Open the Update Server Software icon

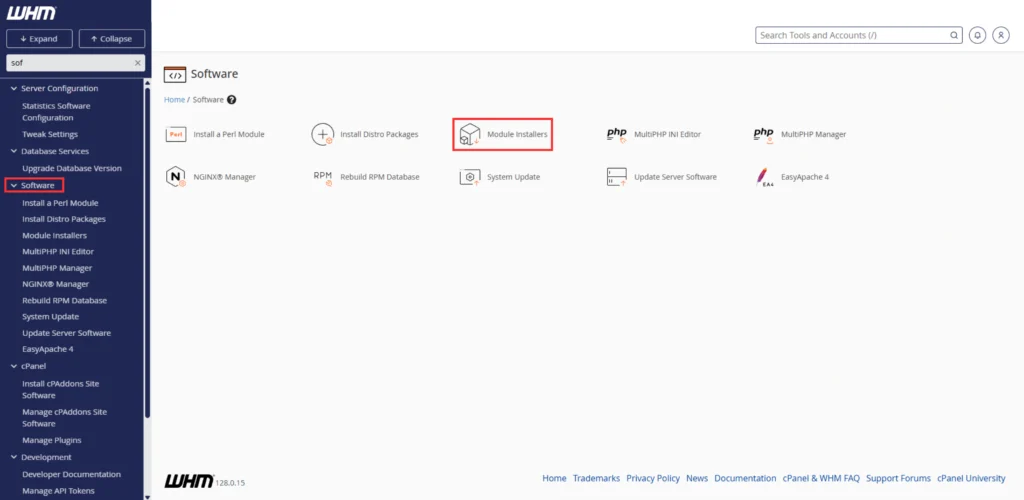[616, 177]
